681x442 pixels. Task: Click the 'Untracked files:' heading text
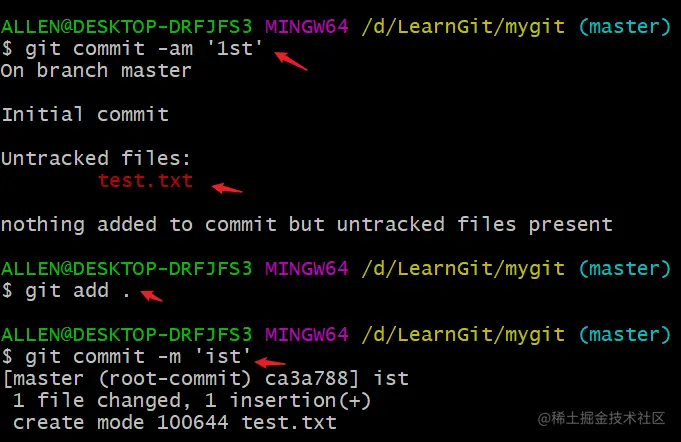click(96, 158)
